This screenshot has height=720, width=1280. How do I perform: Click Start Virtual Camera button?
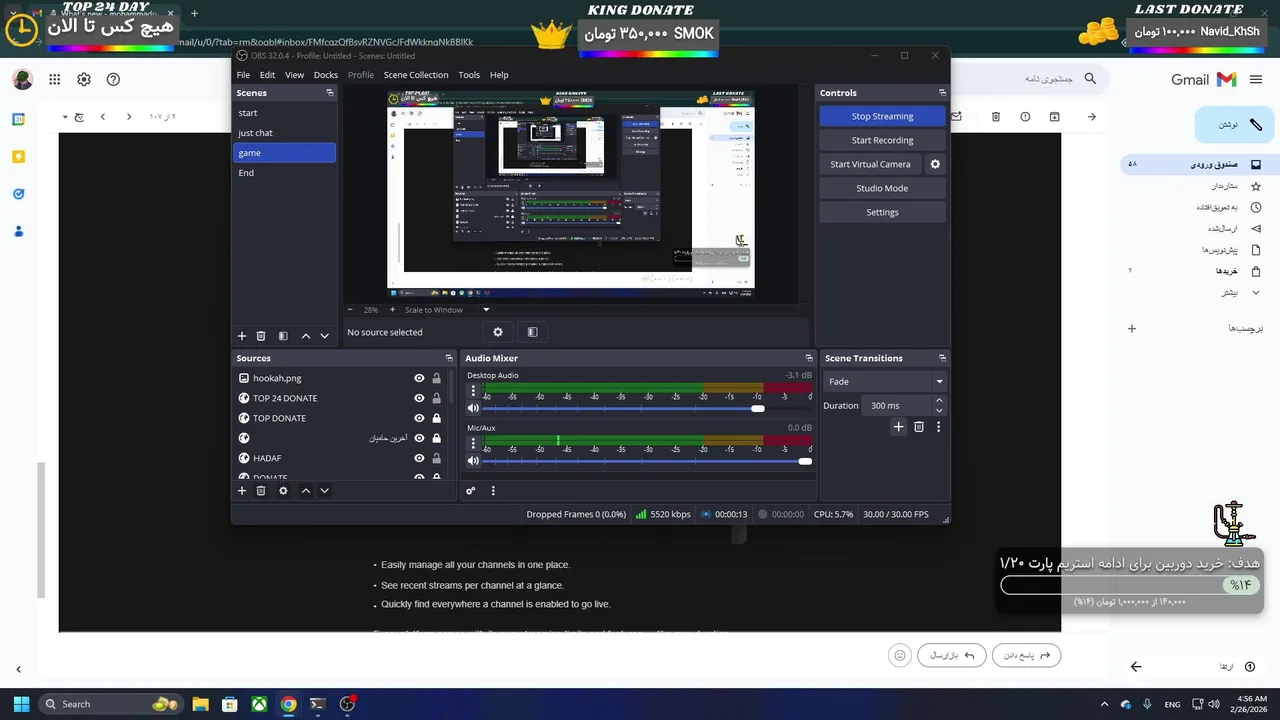coord(870,164)
